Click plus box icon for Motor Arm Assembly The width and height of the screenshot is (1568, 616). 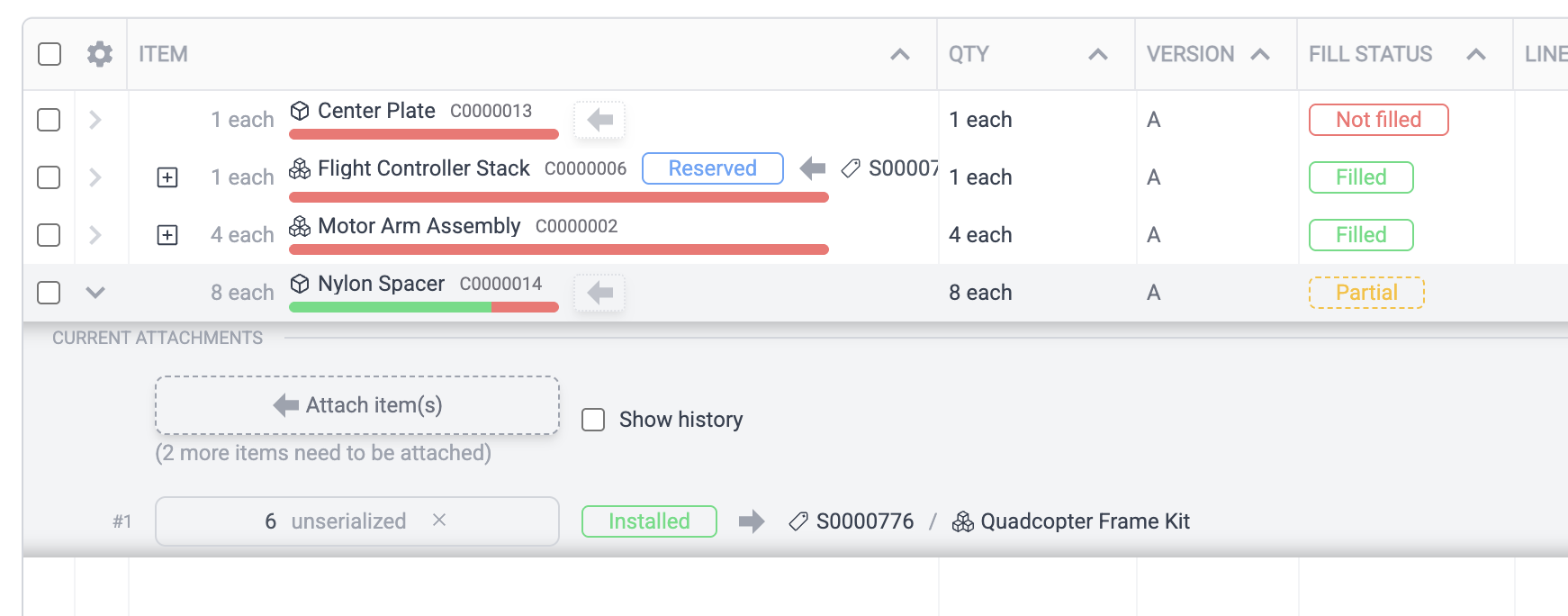point(167,235)
